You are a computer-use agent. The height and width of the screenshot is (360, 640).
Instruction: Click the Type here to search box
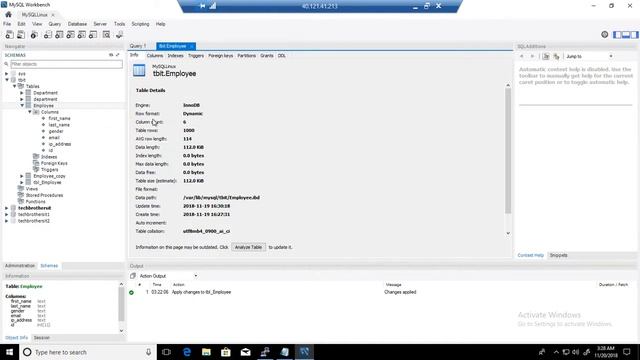click(88, 352)
